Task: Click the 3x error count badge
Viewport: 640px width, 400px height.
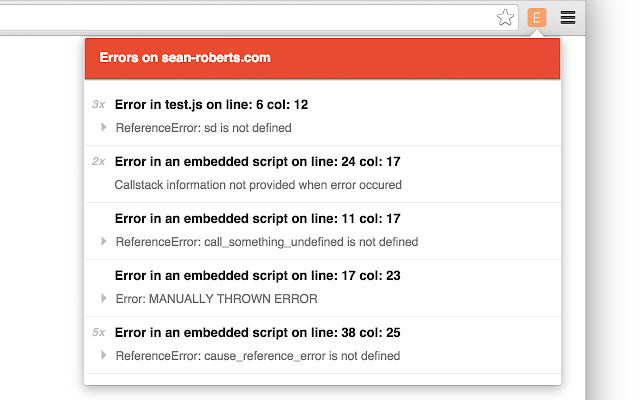Action: click(x=98, y=104)
